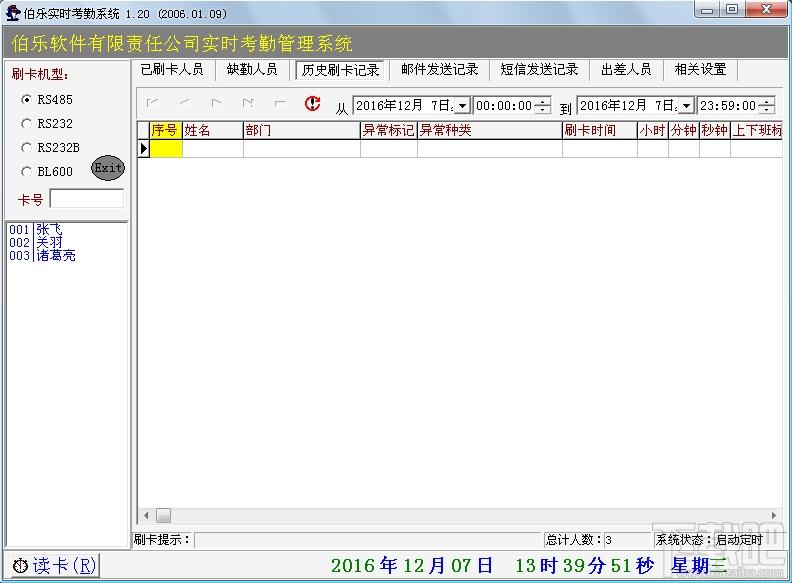
Task: Go to next record navigator arrow
Action: coord(216,103)
